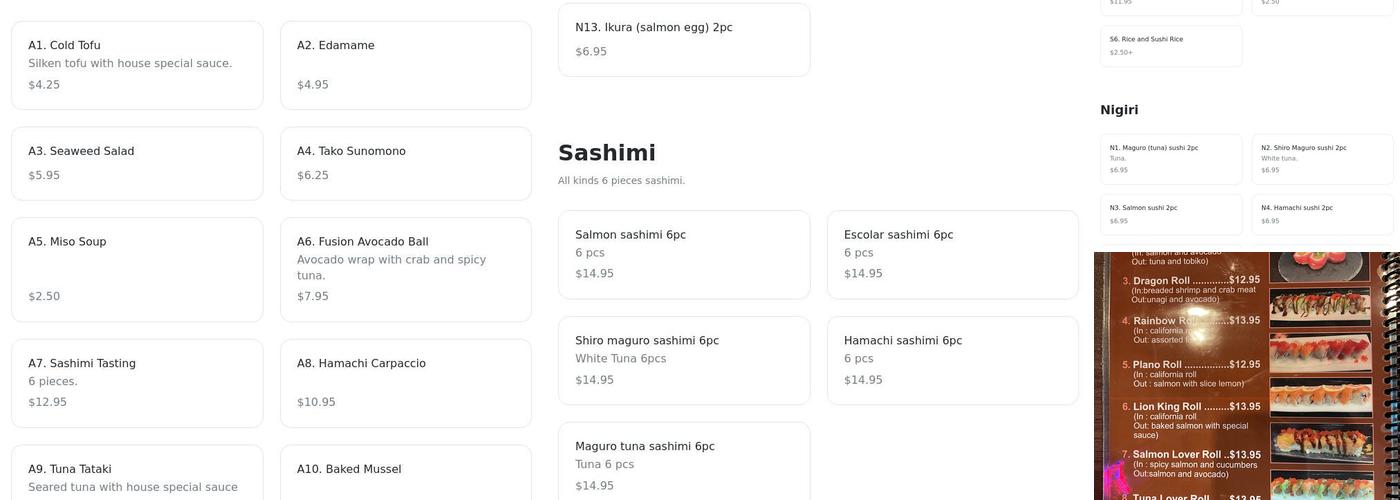Viewport: 1400px width, 500px height.
Task: Click the Salmon Lover Roll line in photo
Action: click(1190, 455)
